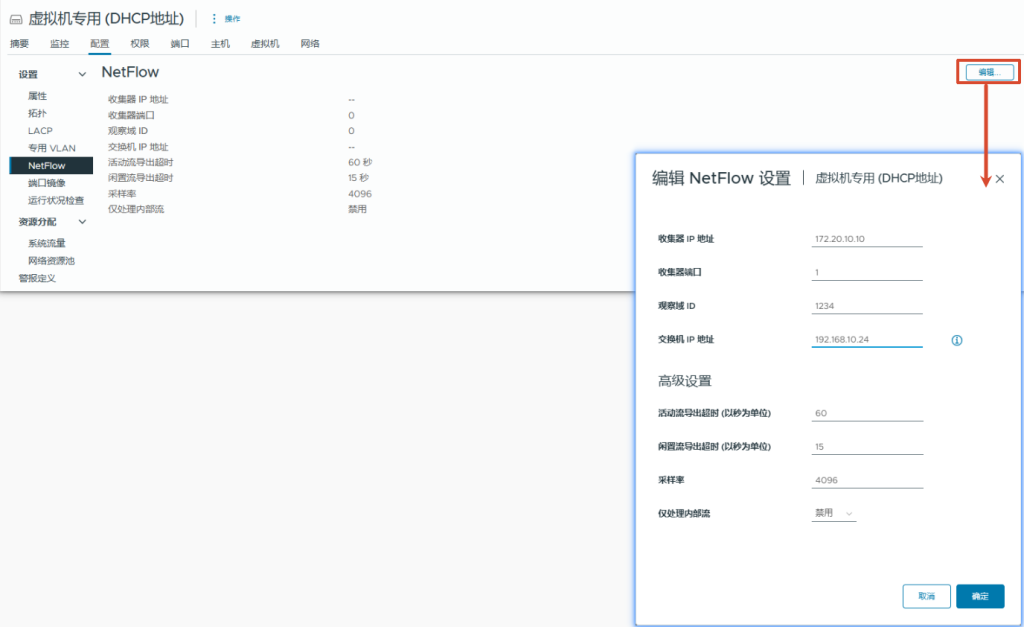Focus the 采样率 input showing 4096
This screenshot has height=627, width=1024.
point(867,479)
